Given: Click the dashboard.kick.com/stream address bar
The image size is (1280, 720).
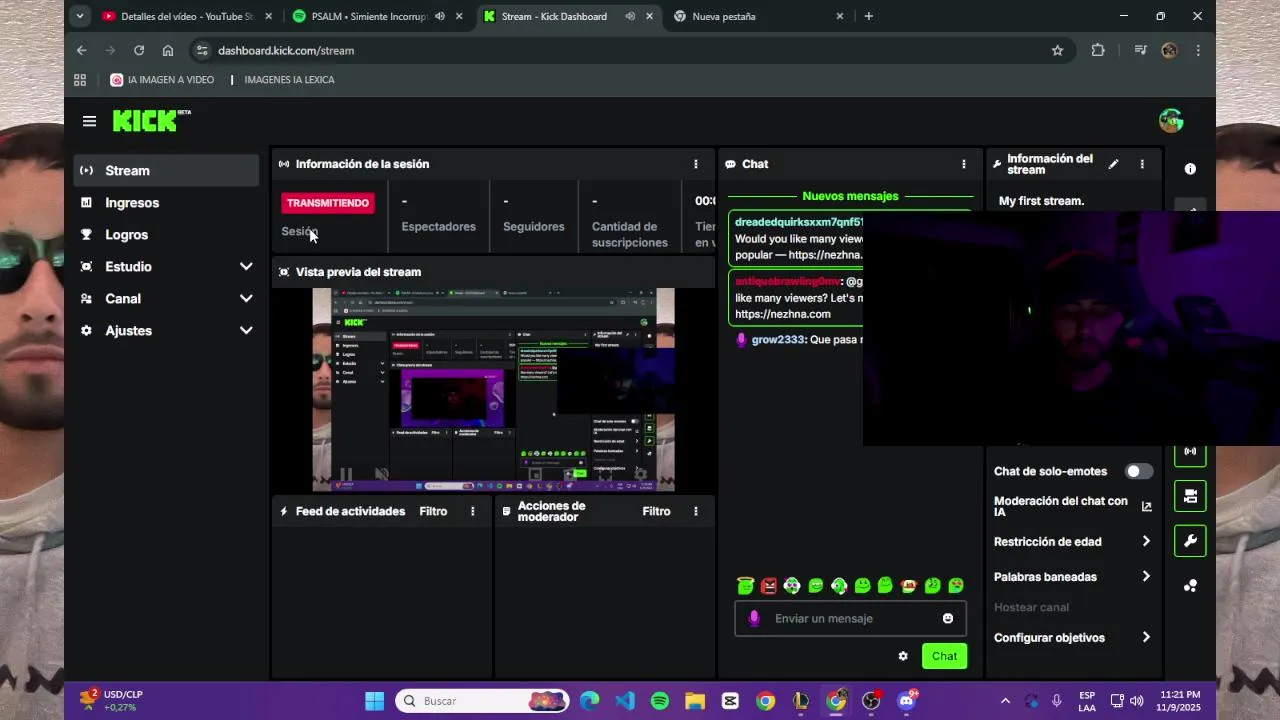Looking at the screenshot, I should pos(630,50).
